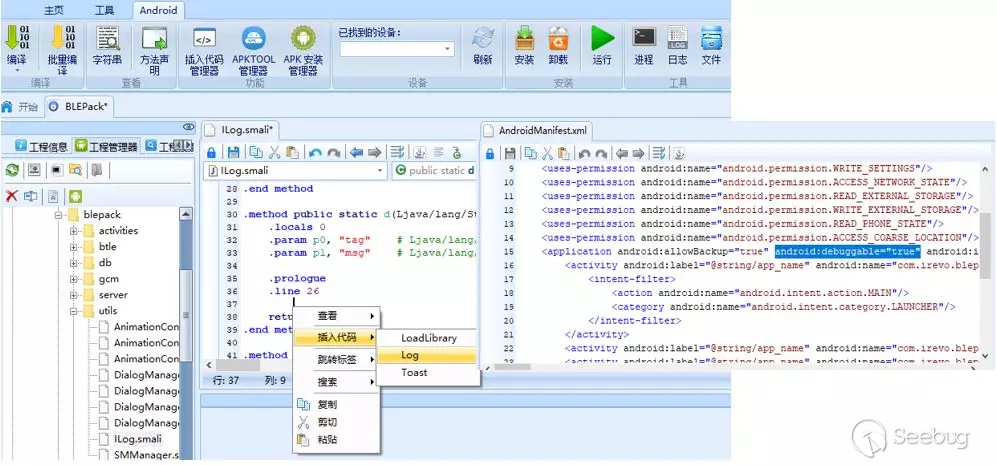Click the folder search icon in project panel
This screenshot has width=997, height=465.
coord(76,170)
